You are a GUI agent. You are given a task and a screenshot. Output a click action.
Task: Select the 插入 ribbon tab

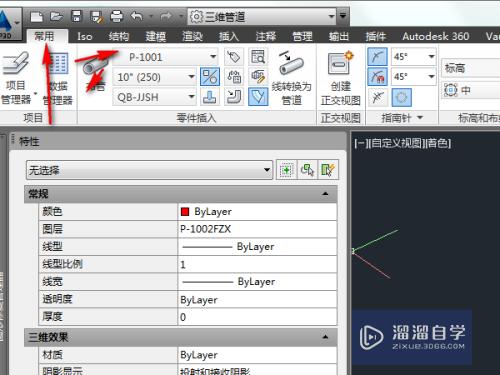pyautogui.click(x=229, y=36)
